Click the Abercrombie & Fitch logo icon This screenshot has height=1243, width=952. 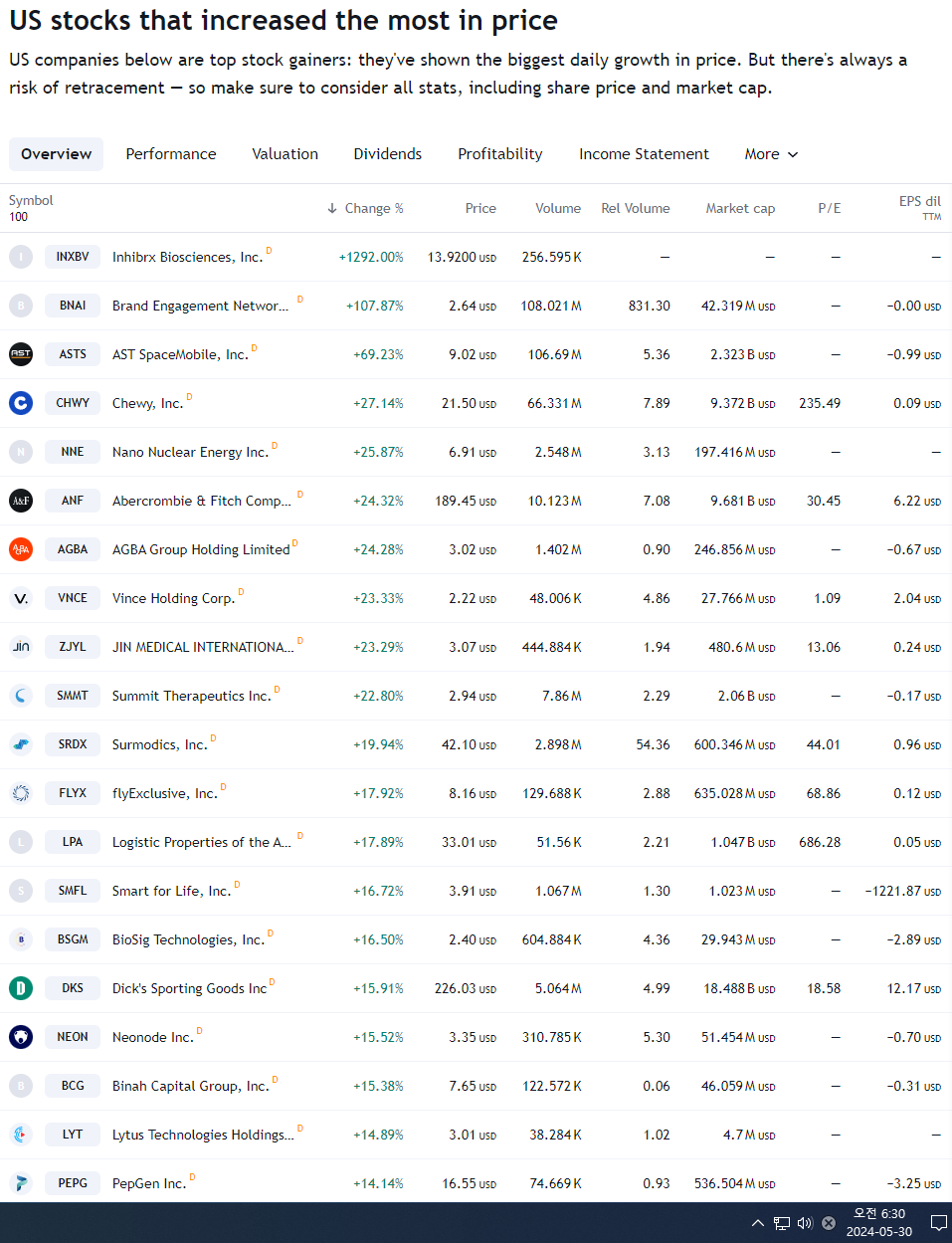(21, 501)
